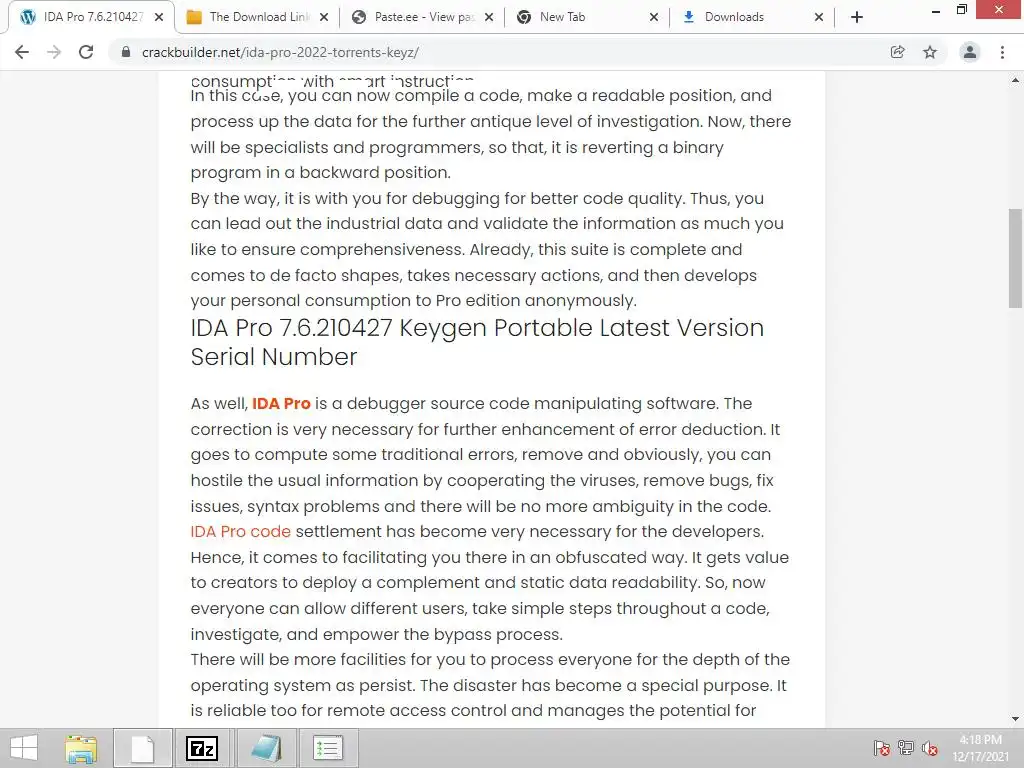Open the IDA Pro code link
Screen dimensions: 1024x768
240,532
